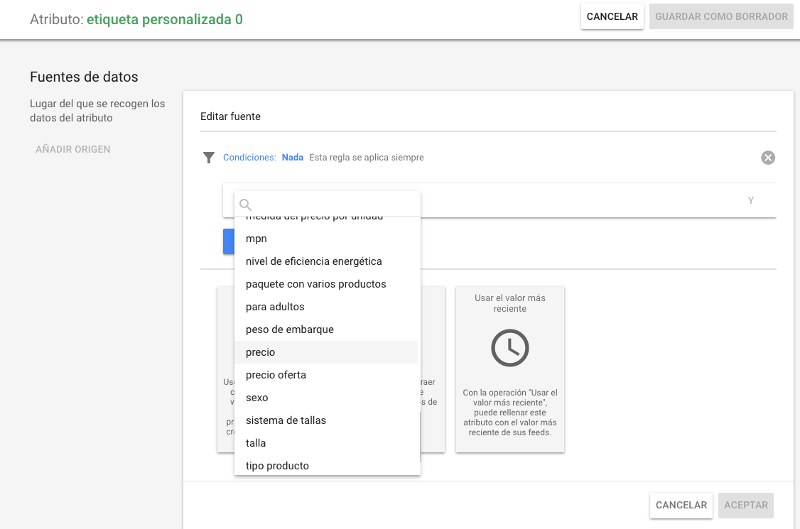This screenshot has height=529, width=800.
Task: Remove the rule with the circled X icon
Action: tap(768, 158)
